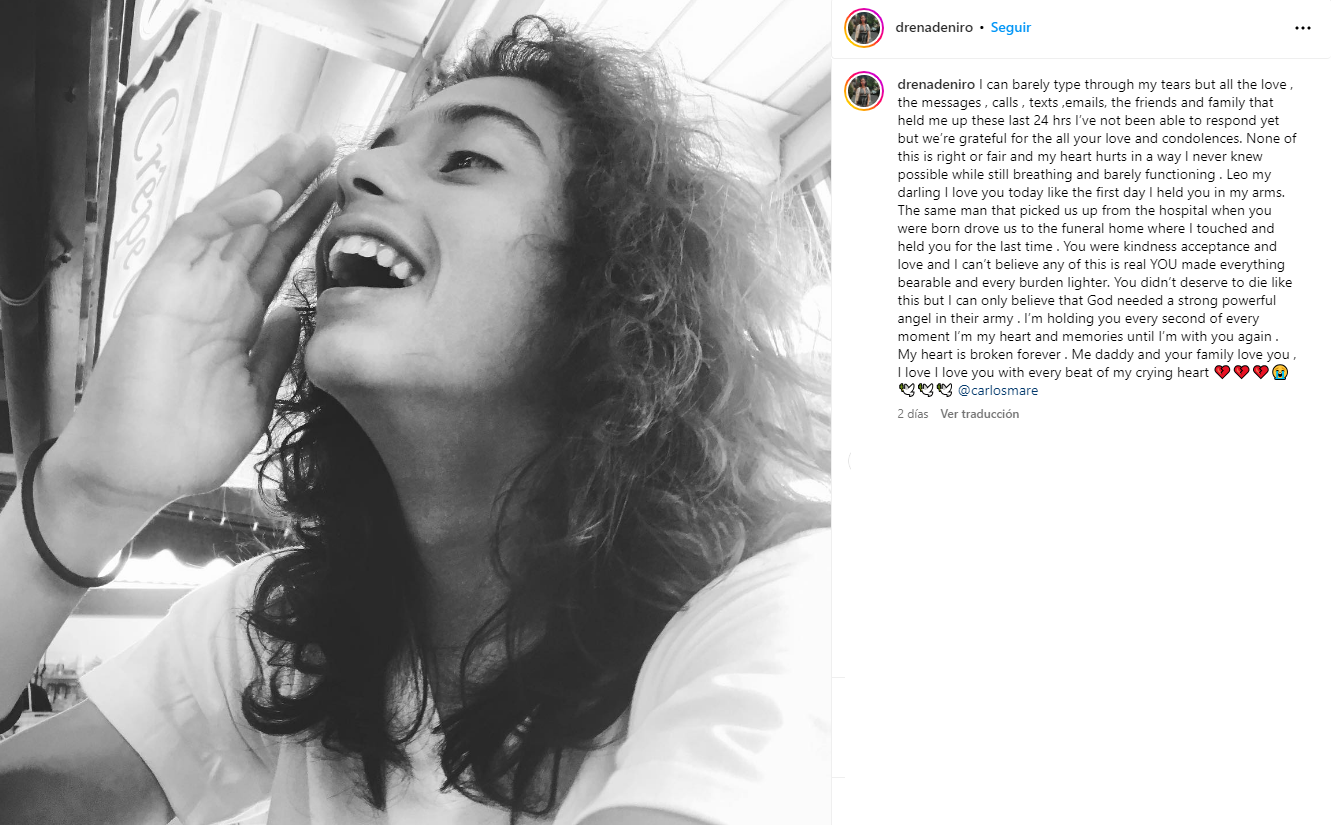
Task: Click the middle dove emoji
Action: [x=926, y=391]
